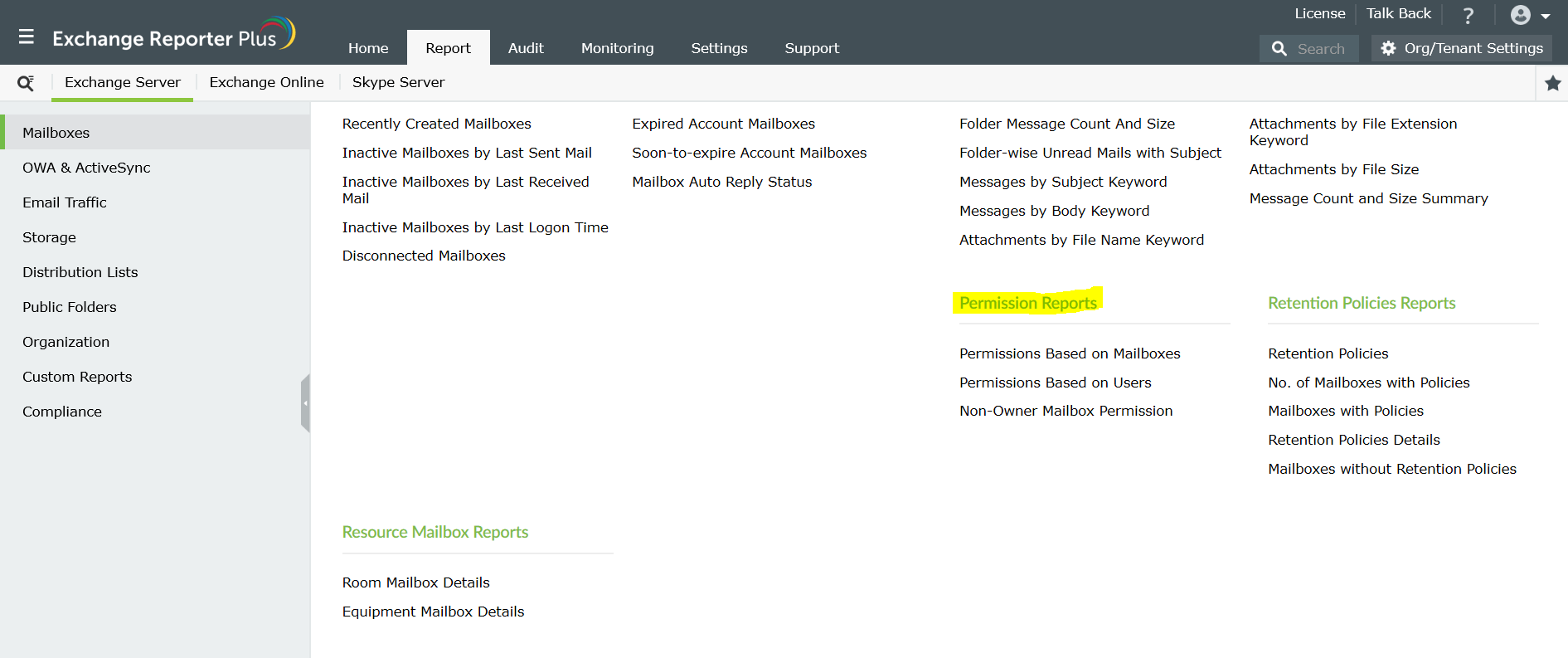Focus the top Search input field
This screenshot has width=1568, height=658.
click(1309, 48)
